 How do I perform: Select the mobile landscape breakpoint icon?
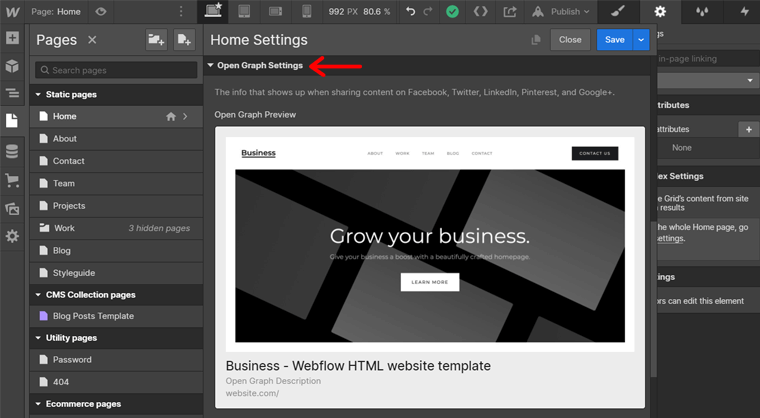[276, 11]
